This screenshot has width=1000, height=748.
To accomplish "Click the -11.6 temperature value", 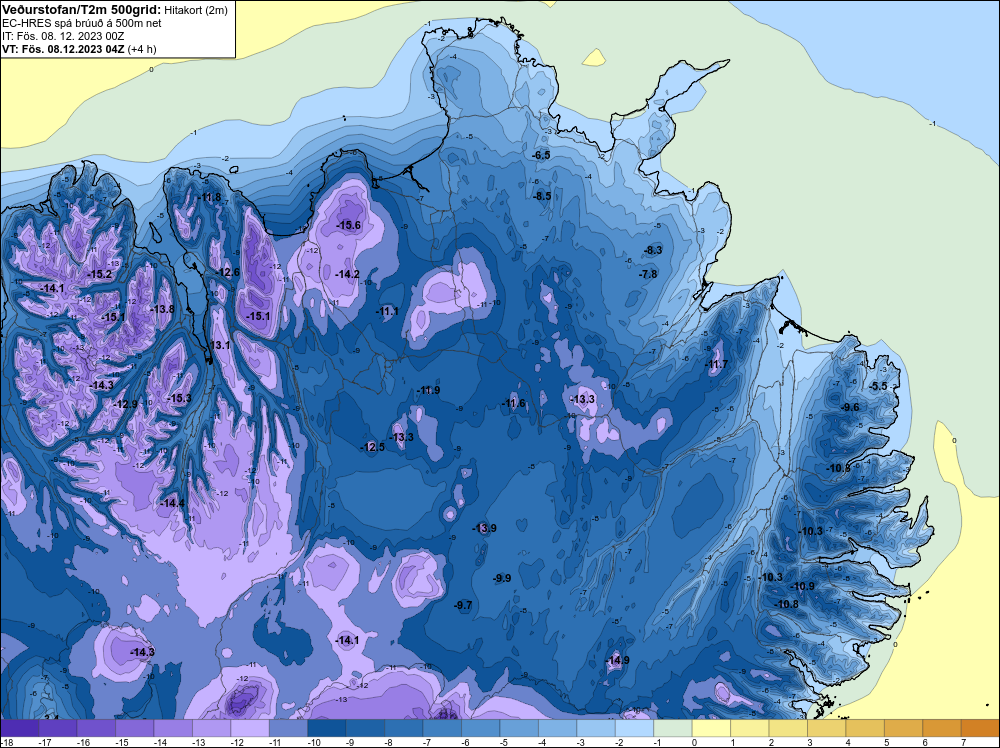I will [x=514, y=403].
